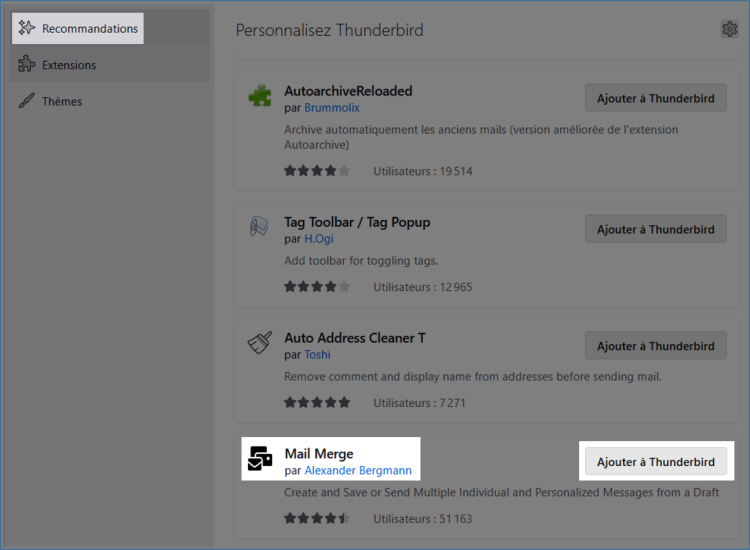Image resolution: width=750 pixels, height=550 pixels.
Task: Click the Extensions puzzle piece icon
Action: click(27, 64)
